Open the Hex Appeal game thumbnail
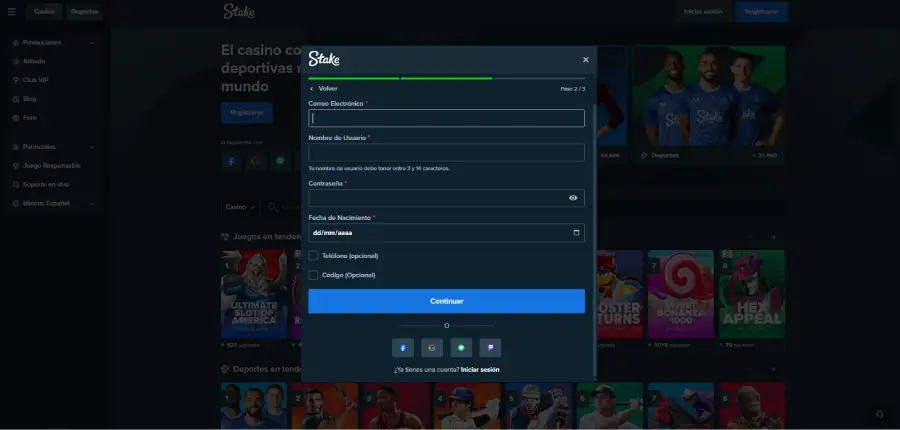 752,294
